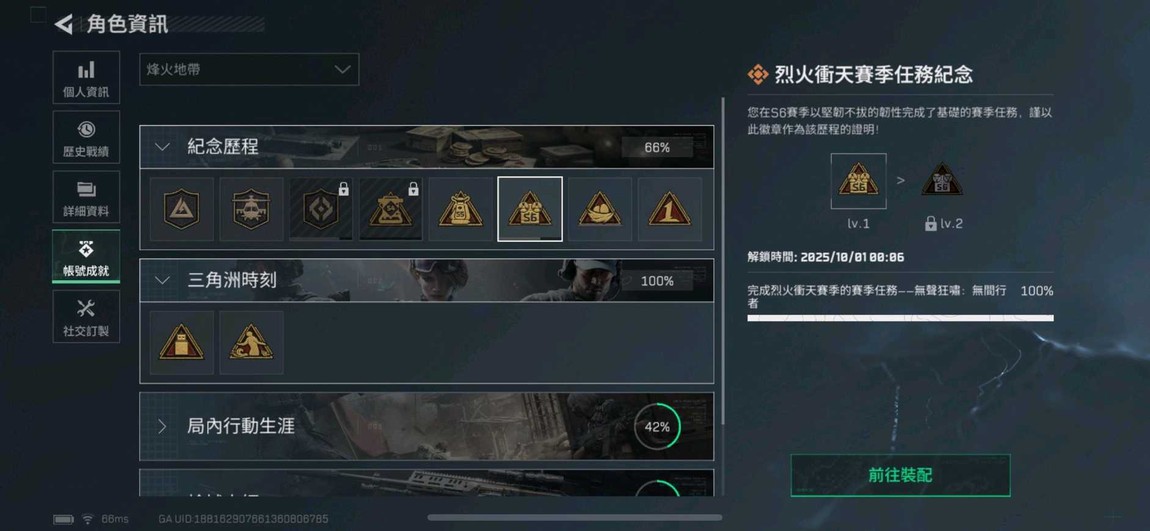Open the 烽火地帶 mode dropdown
Screen dimensions: 1150x531
point(249,69)
